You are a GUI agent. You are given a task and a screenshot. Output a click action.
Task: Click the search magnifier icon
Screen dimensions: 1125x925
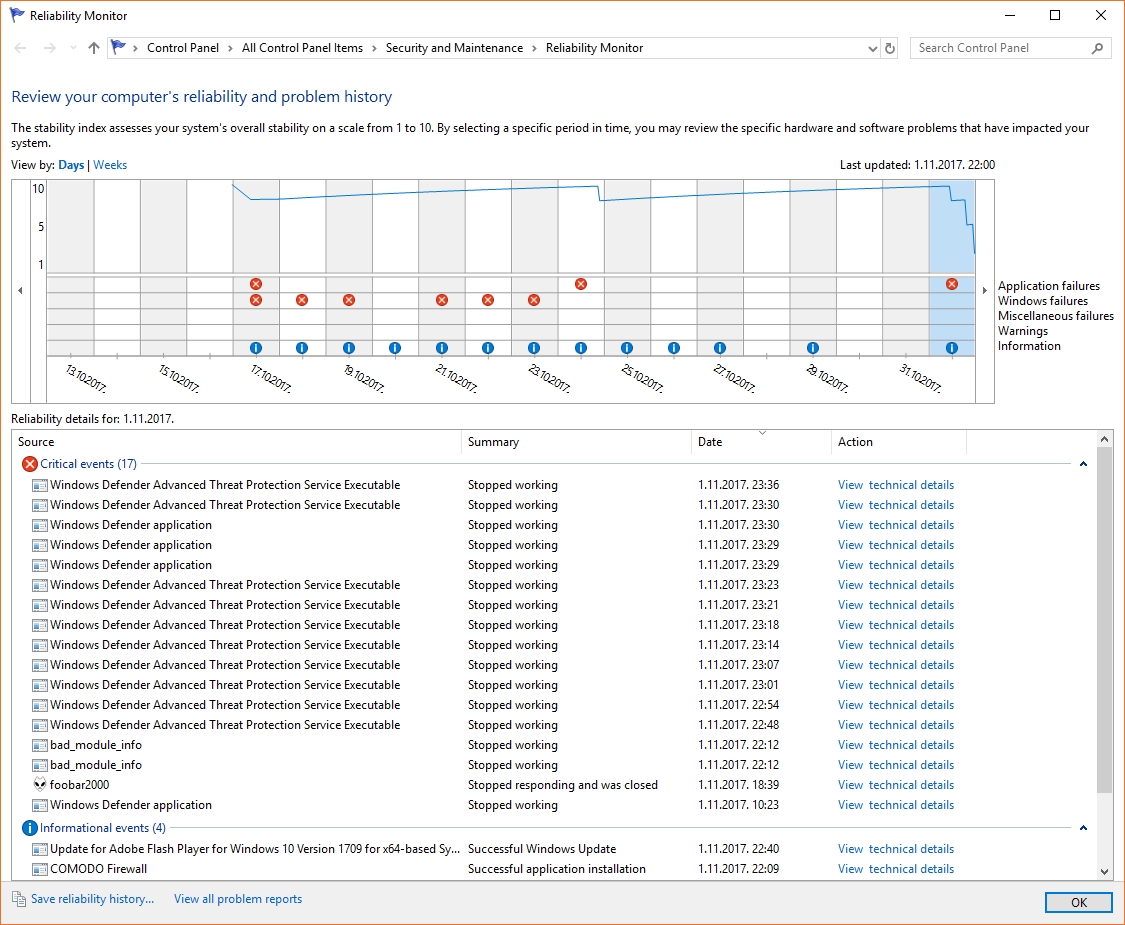[1097, 48]
